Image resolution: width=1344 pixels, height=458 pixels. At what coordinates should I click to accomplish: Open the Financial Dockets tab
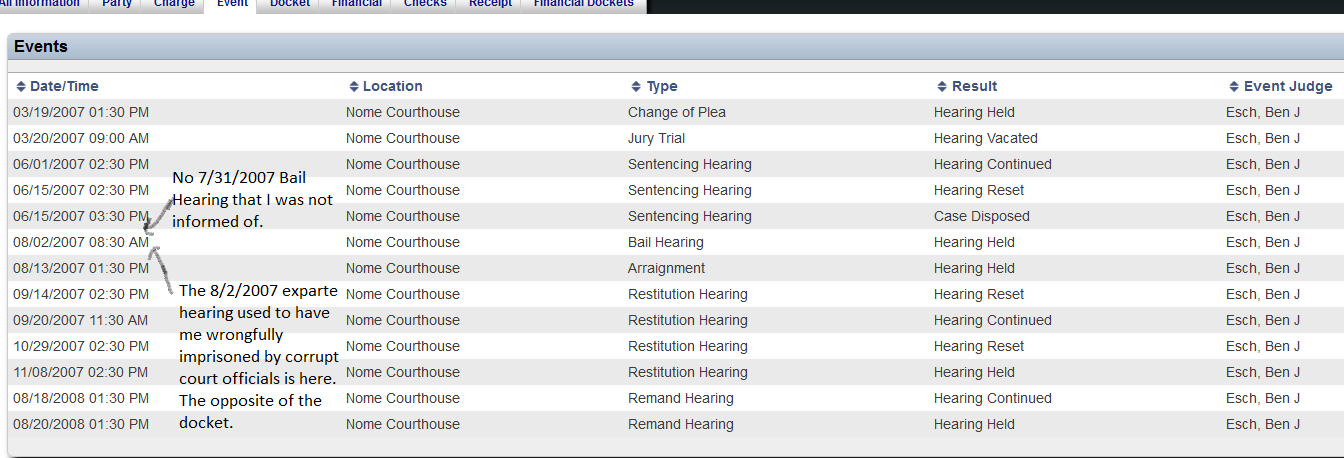pyautogui.click(x=583, y=4)
